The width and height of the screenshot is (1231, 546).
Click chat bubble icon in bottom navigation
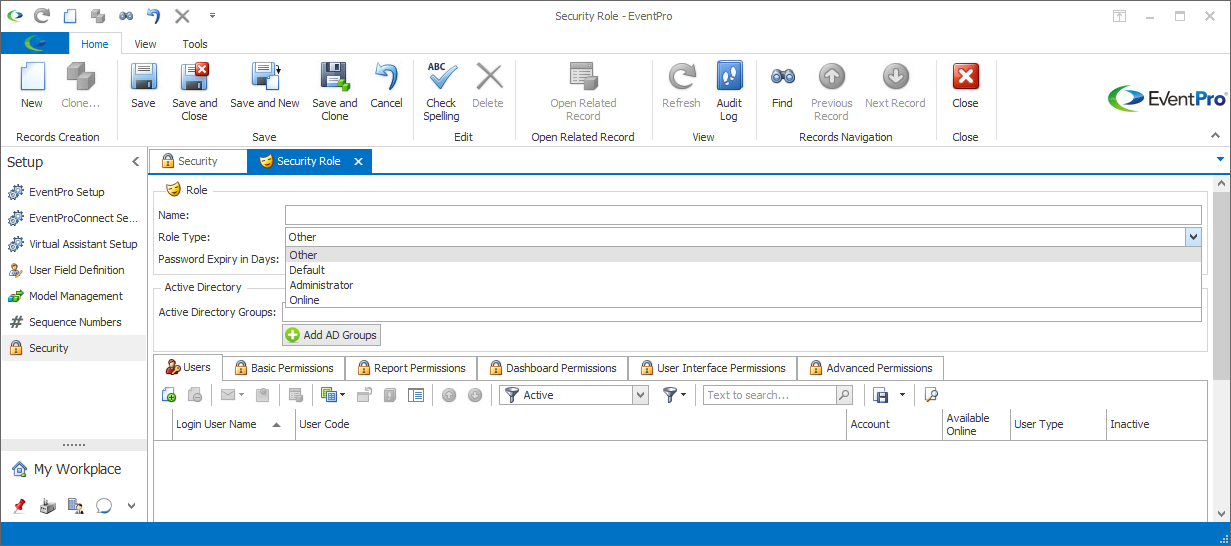pyautogui.click(x=103, y=506)
